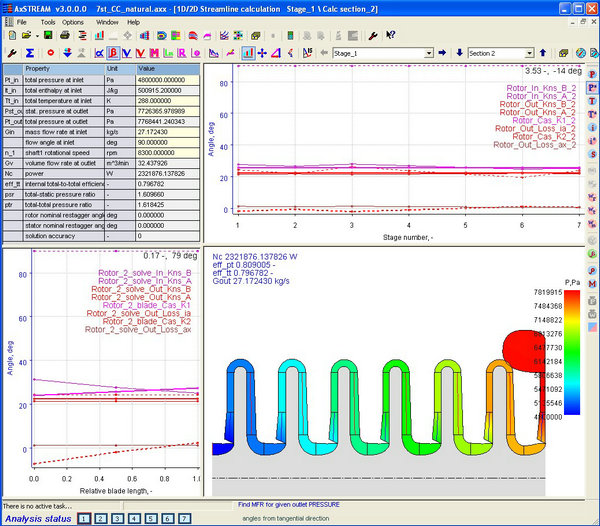
Task: Open the Tools menu
Action: tap(48, 21)
